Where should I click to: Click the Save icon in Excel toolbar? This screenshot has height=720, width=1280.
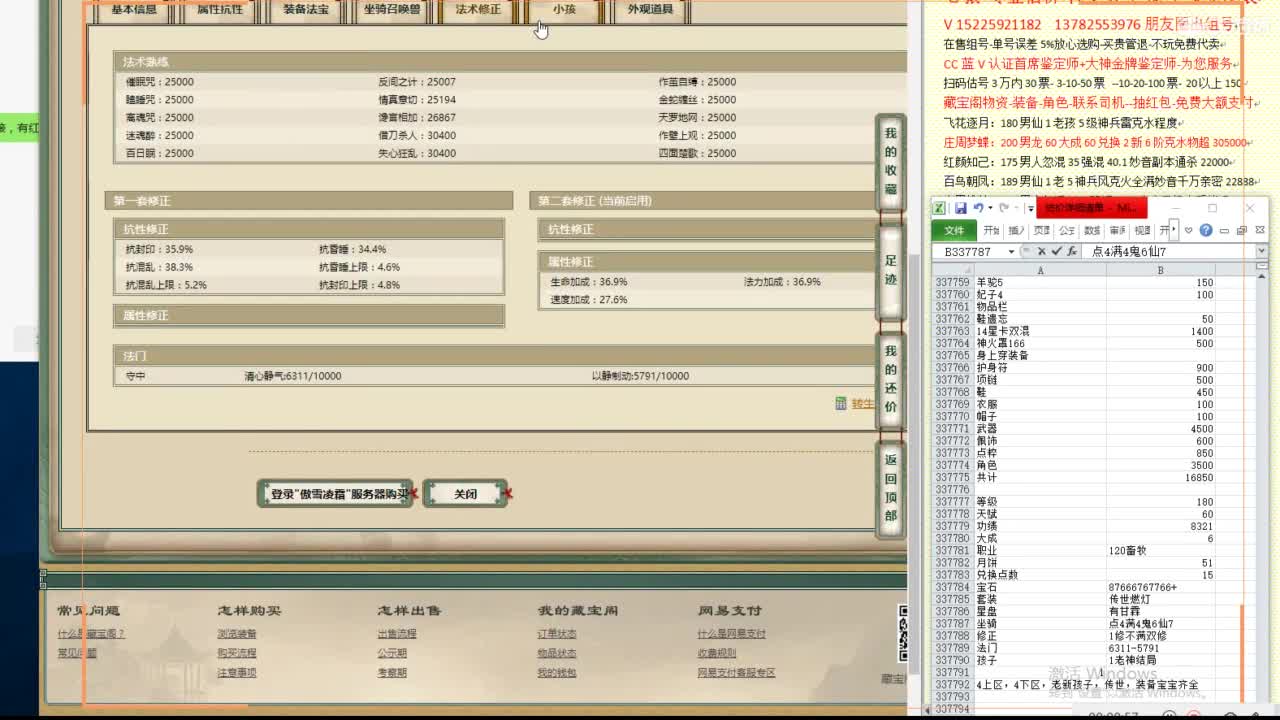click(960, 207)
